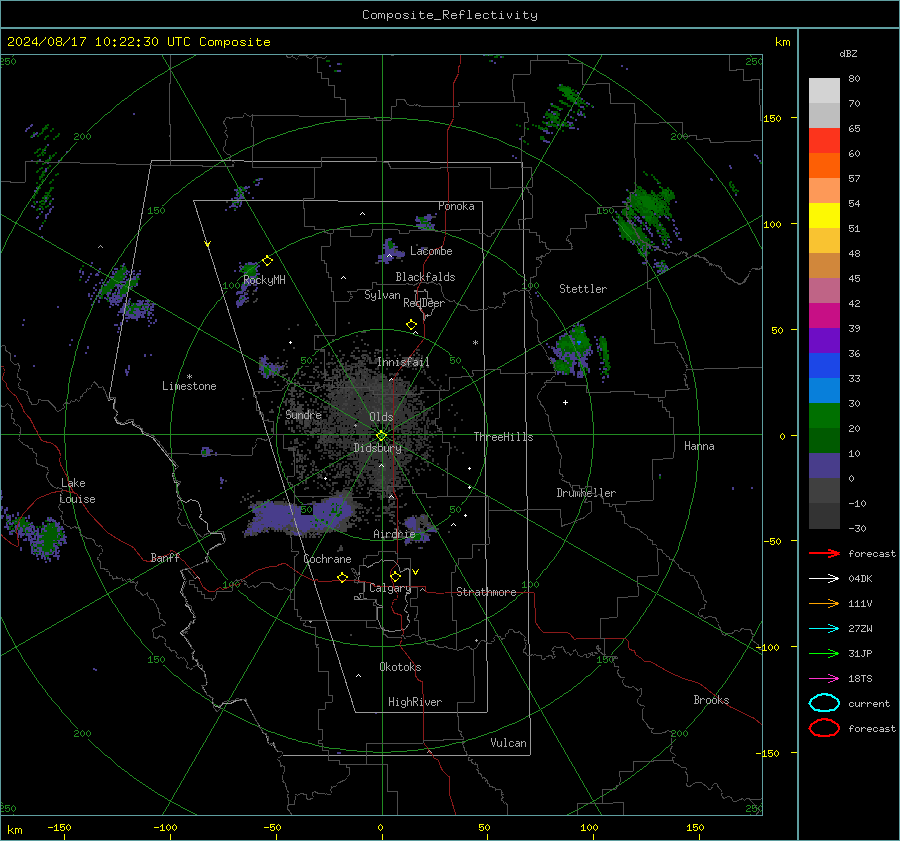Click the Calgary city label
Viewport: 900px width, 841px height.
click(390, 588)
